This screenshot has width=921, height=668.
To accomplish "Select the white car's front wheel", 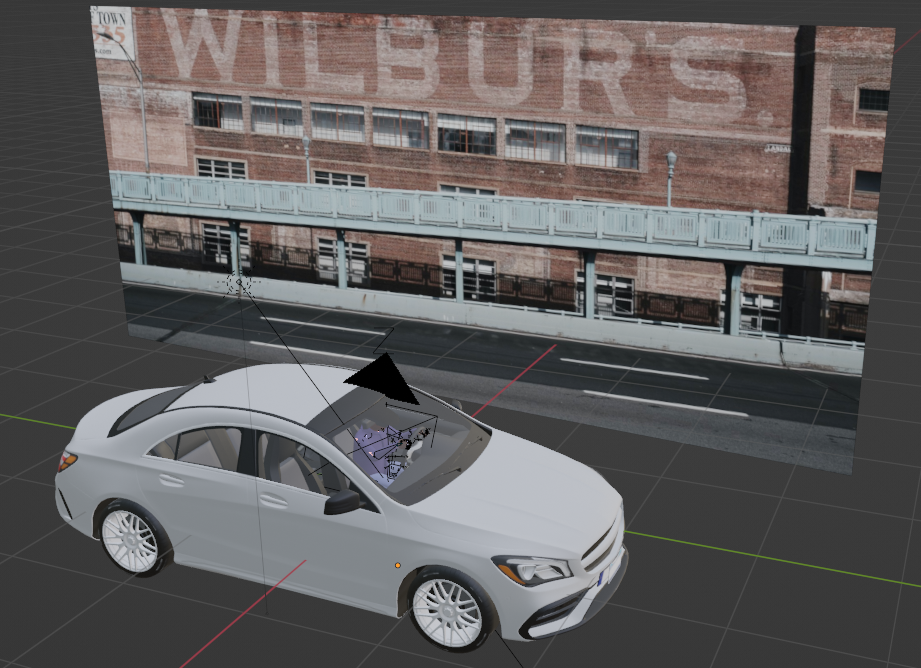I will click(449, 609).
